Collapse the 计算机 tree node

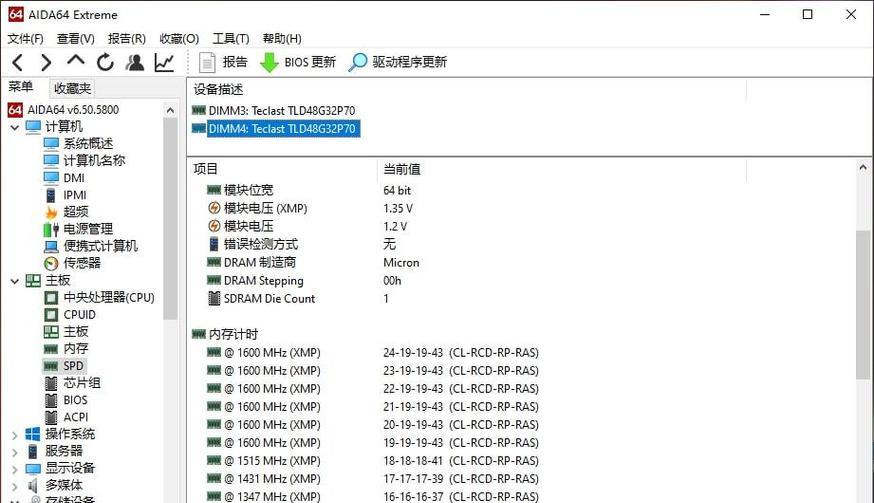pyautogui.click(x=15, y=127)
